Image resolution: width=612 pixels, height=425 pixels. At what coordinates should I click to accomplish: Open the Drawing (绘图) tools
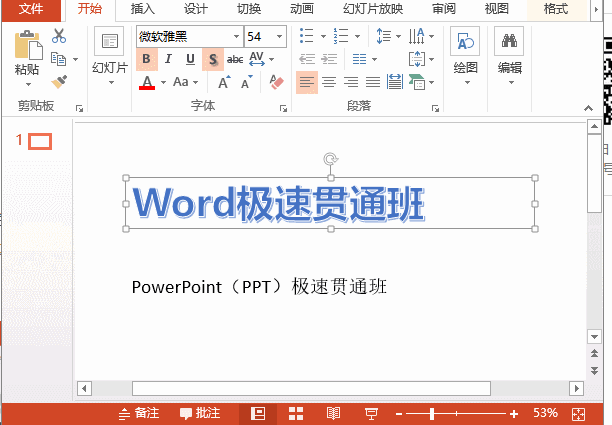pyautogui.click(x=465, y=53)
